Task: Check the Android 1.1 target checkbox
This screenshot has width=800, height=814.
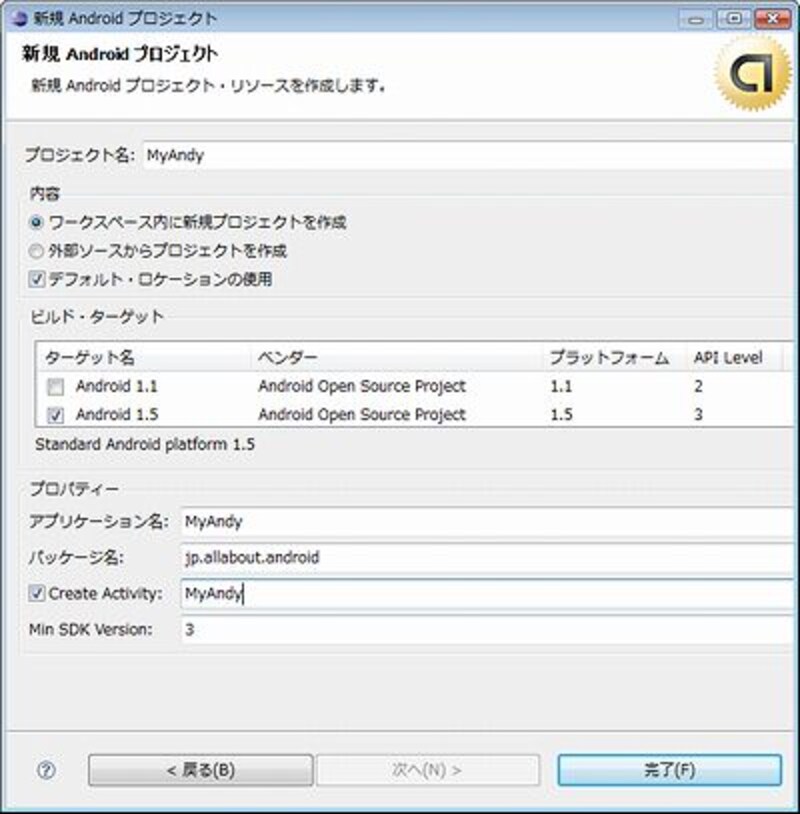Action: tap(56, 387)
